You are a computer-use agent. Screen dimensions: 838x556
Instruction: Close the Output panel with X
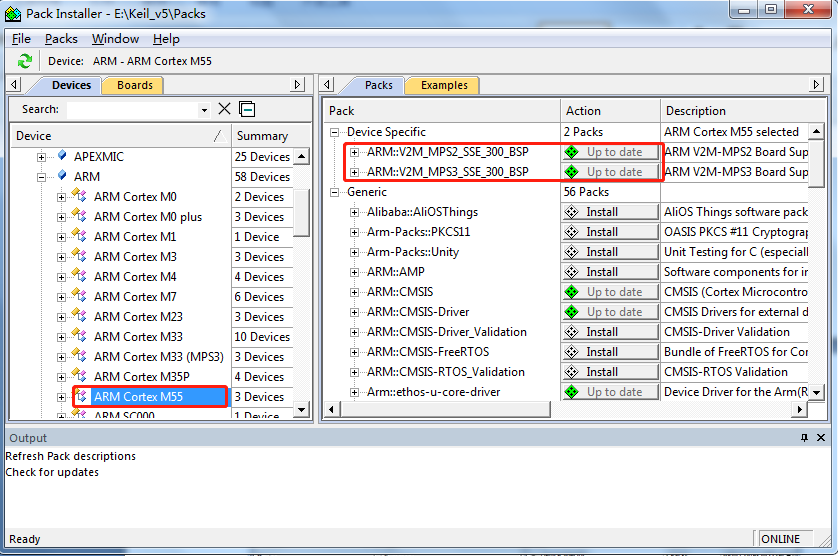click(821, 438)
